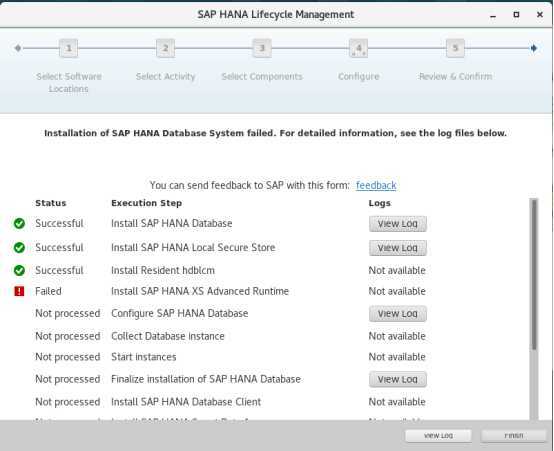View Log for Install SAP HANA Database
This screenshot has width=554, height=451.
398,224
